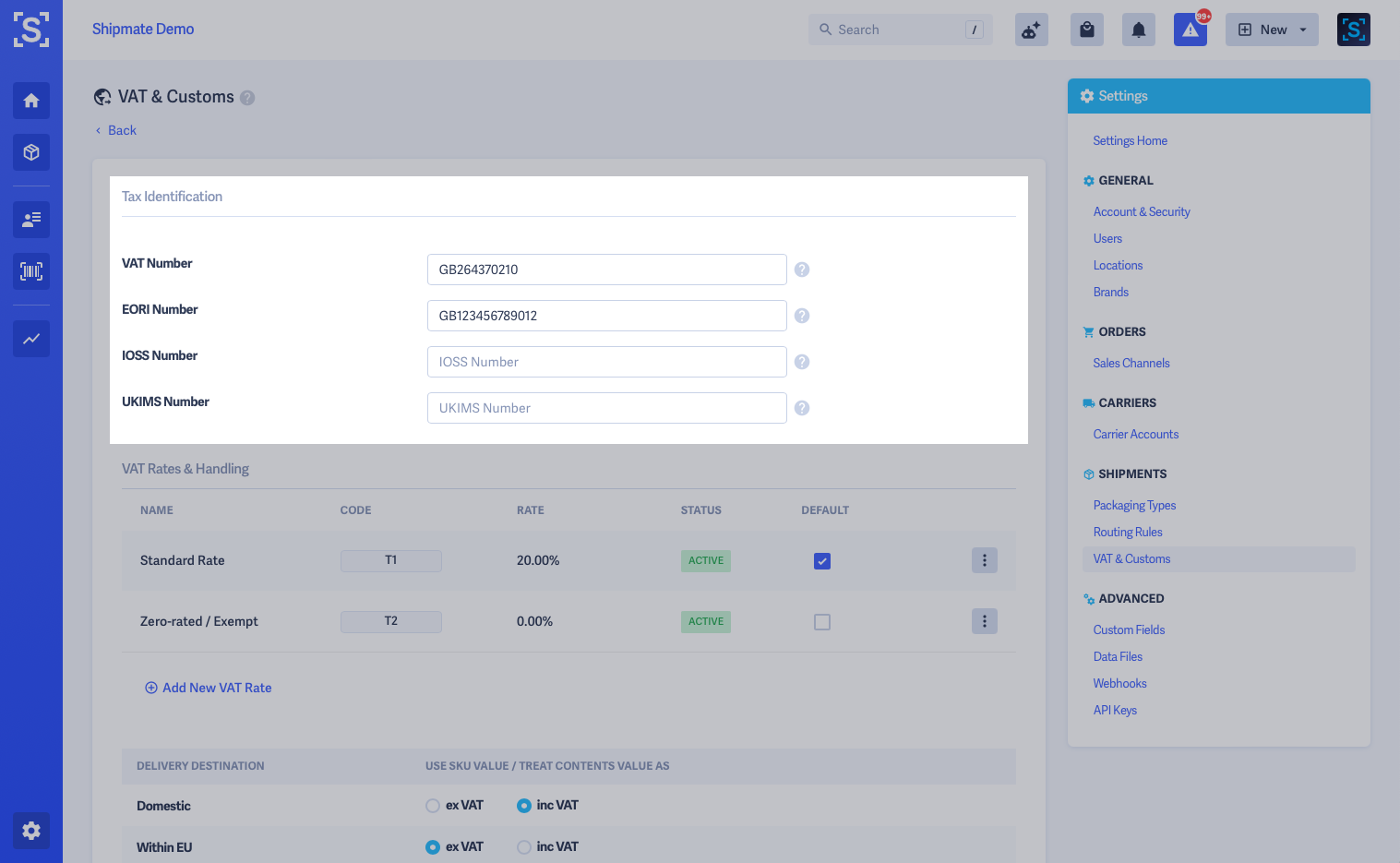Image resolution: width=1400 pixels, height=863 pixels.
Task: Uncheck the Standard Rate default checkbox
Action: click(822, 561)
